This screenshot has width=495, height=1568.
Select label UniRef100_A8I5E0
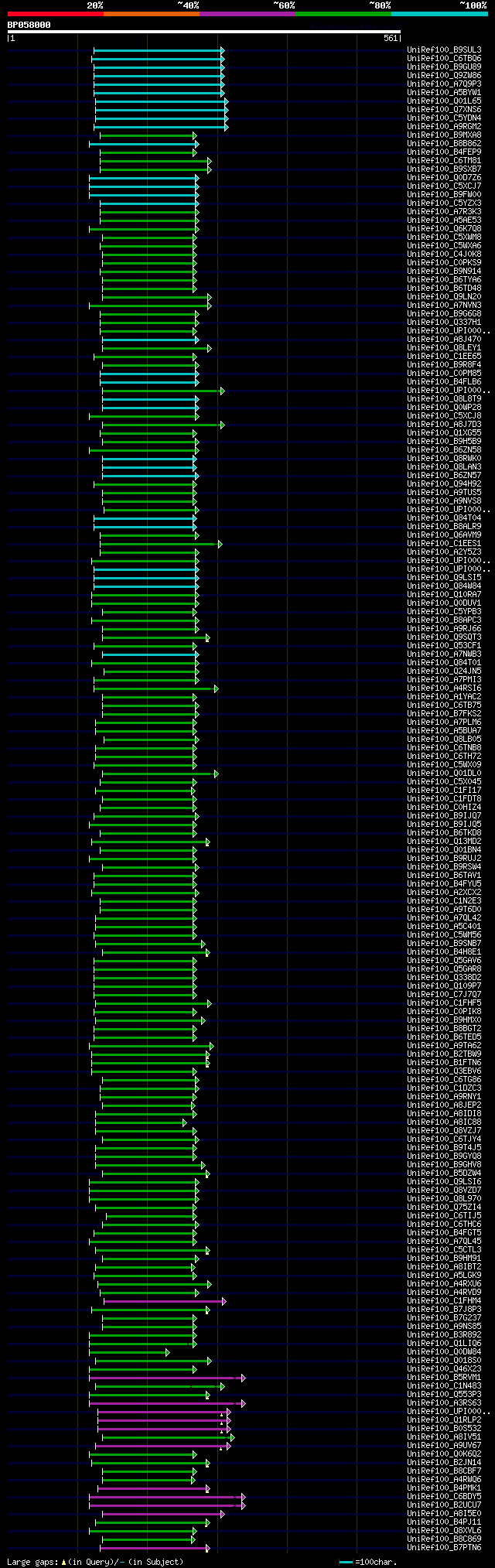click(x=444, y=1513)
